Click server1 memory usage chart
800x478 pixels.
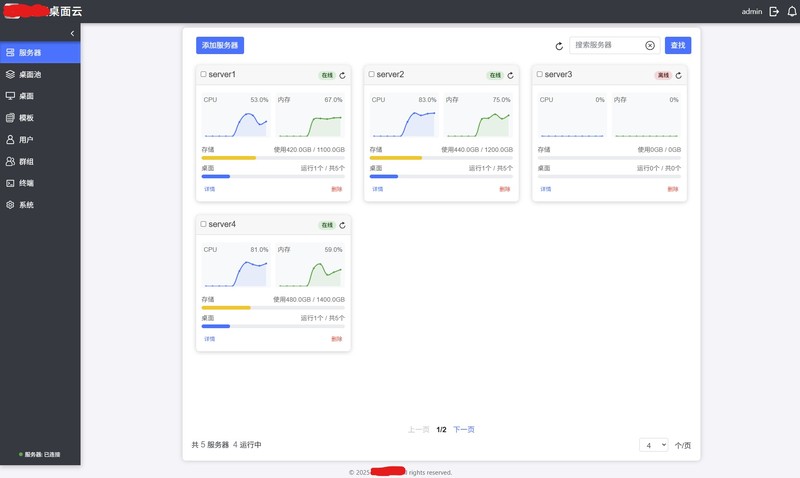click(x=310, y=116)
